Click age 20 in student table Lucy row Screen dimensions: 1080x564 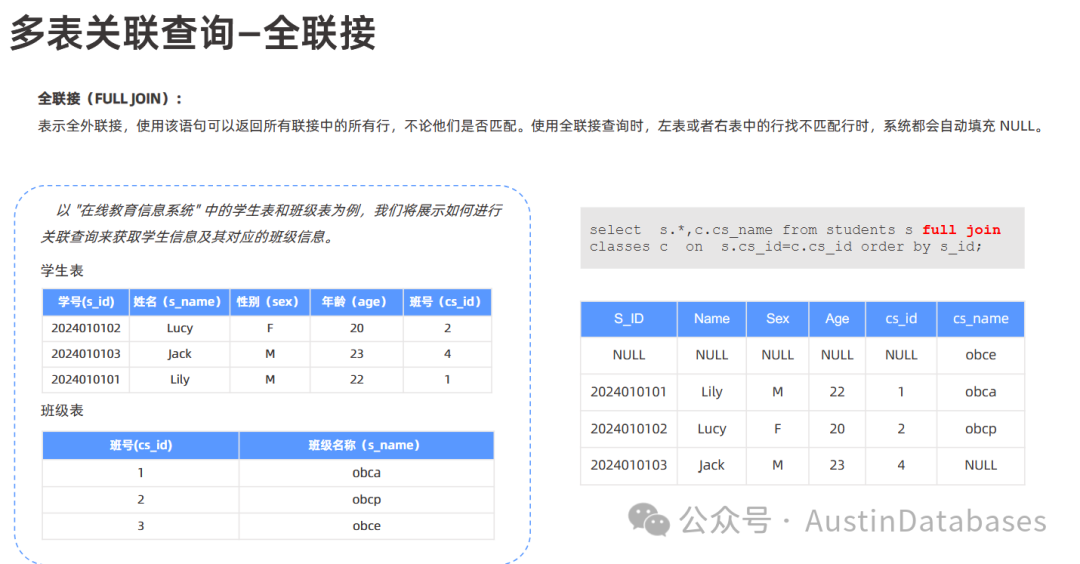click(356, 328)
